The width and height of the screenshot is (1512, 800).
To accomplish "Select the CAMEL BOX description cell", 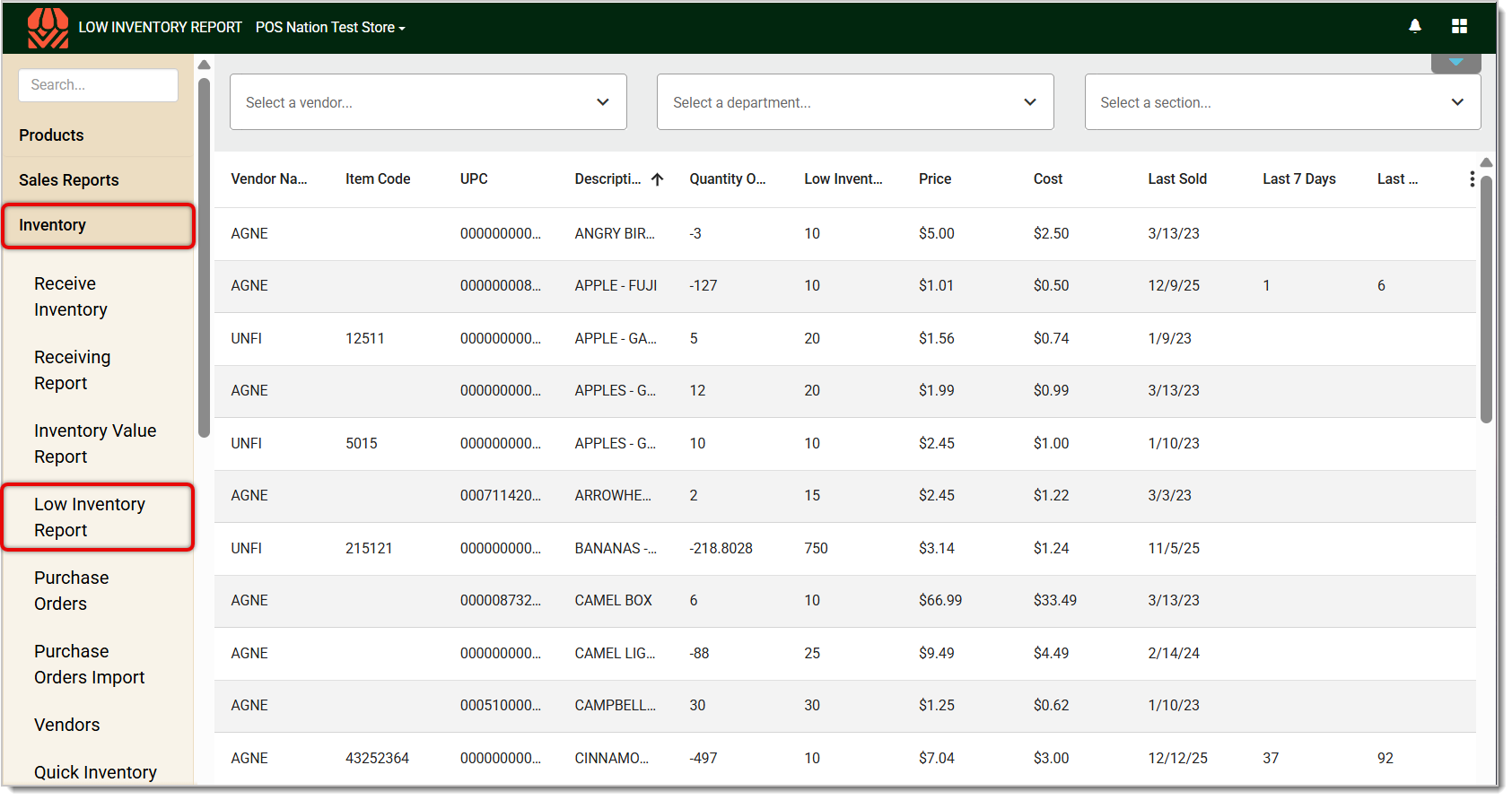I will click(x=614, y=601).
